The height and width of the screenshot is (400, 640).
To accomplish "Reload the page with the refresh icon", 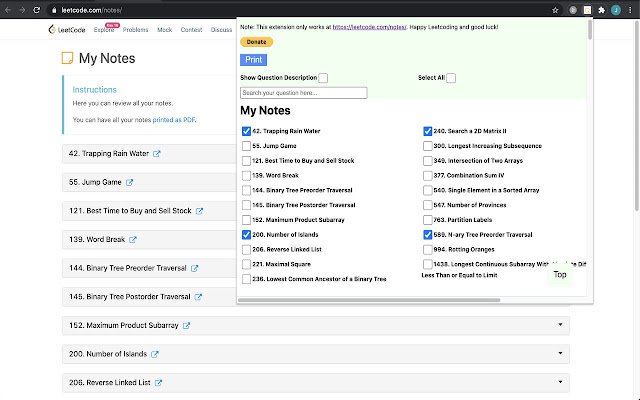I will click(x=37, y=10).
